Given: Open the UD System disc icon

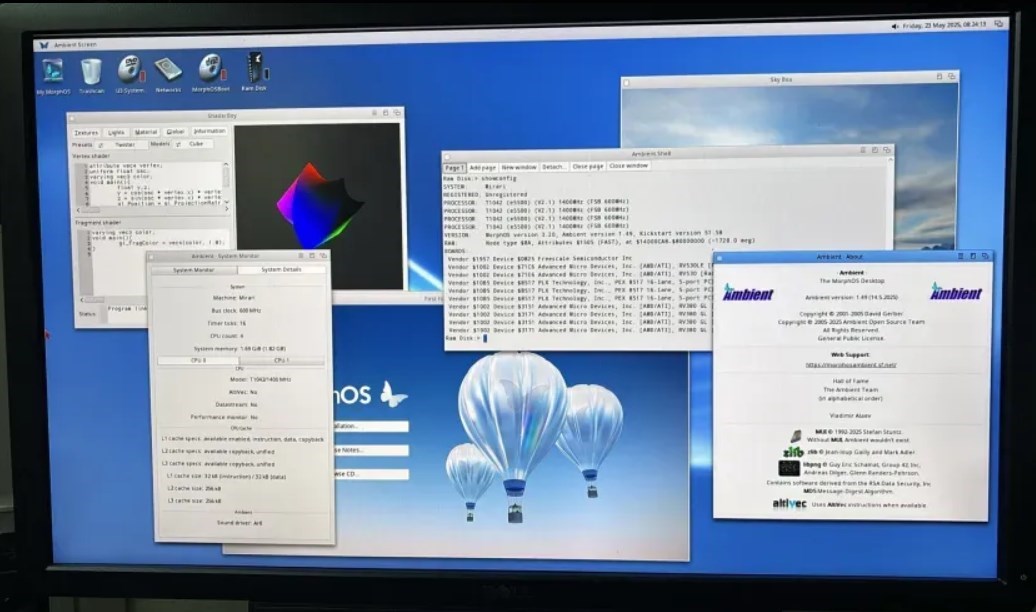Looking at the screenshot, I should (130, 69).
